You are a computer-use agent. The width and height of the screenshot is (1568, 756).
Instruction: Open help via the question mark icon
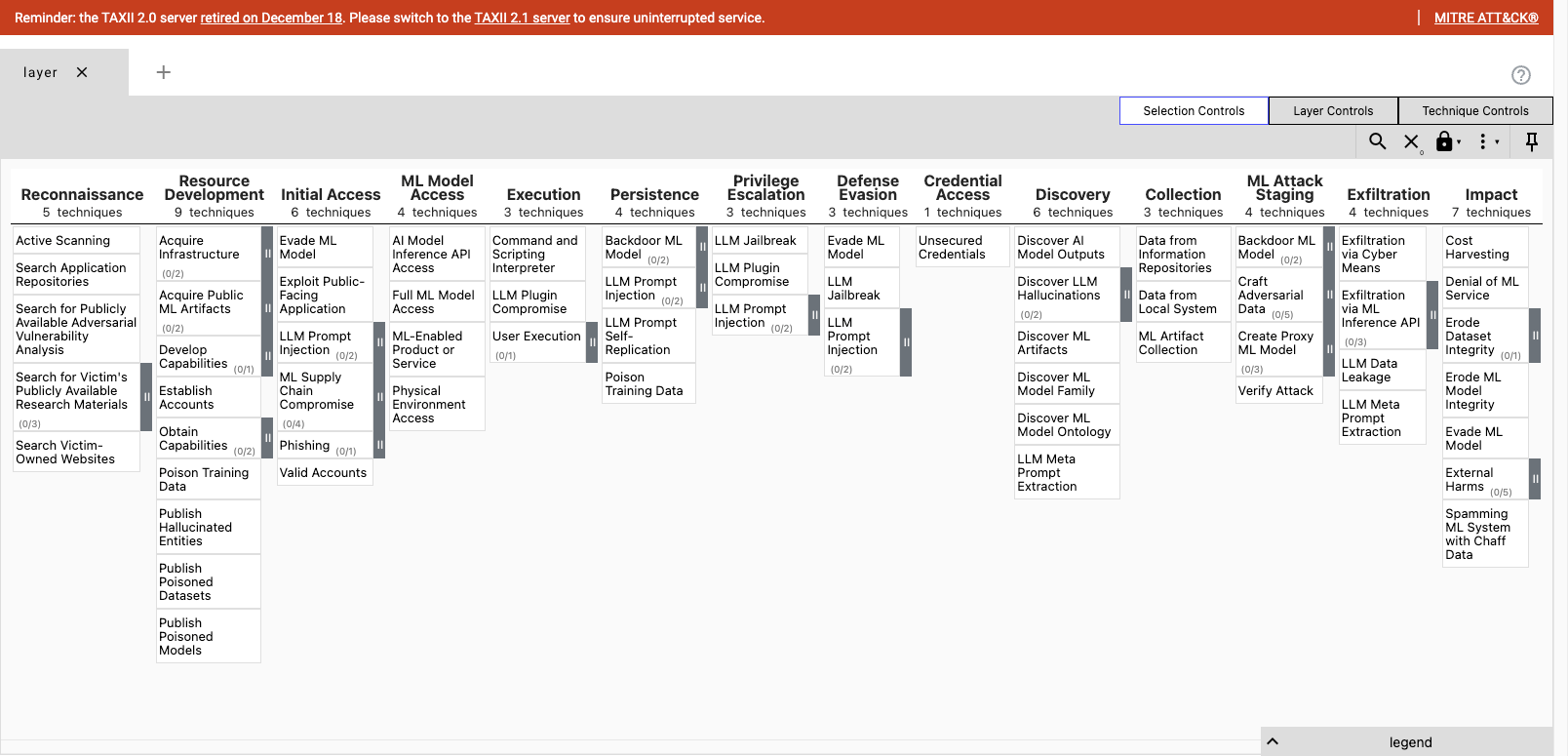tap(1520, 75)
